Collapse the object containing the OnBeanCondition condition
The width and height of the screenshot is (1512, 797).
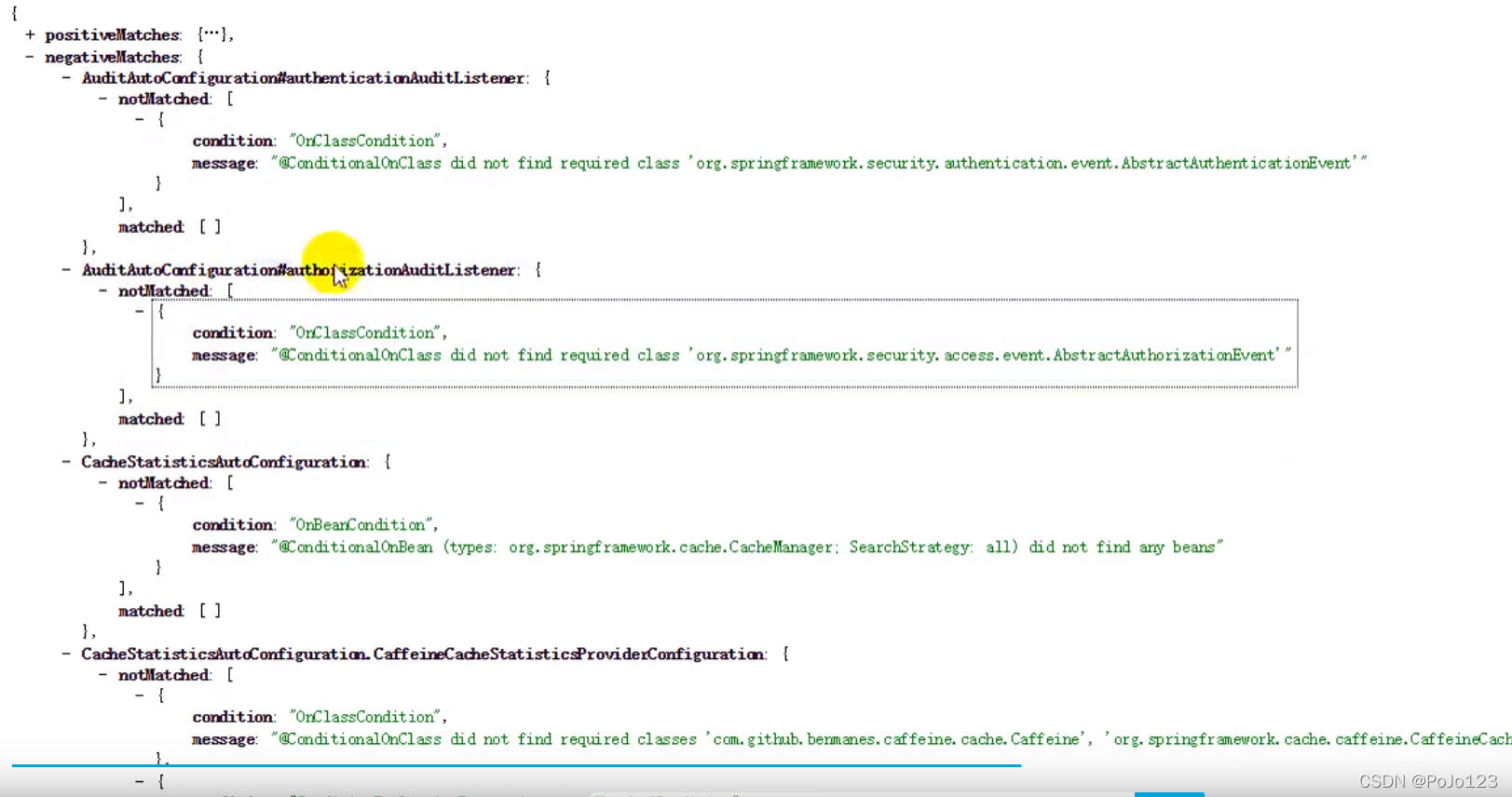click(x=140, y=503)
